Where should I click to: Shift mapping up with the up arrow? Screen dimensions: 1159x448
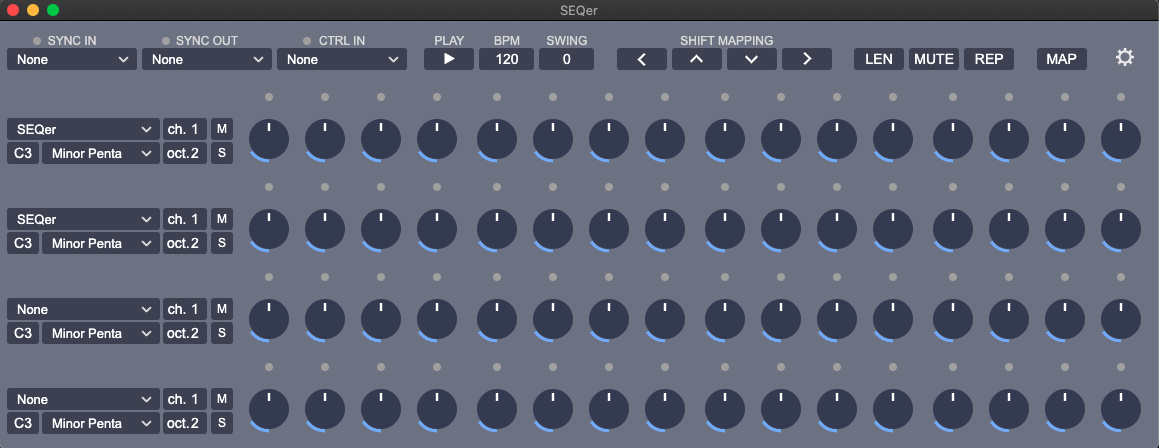696,59
